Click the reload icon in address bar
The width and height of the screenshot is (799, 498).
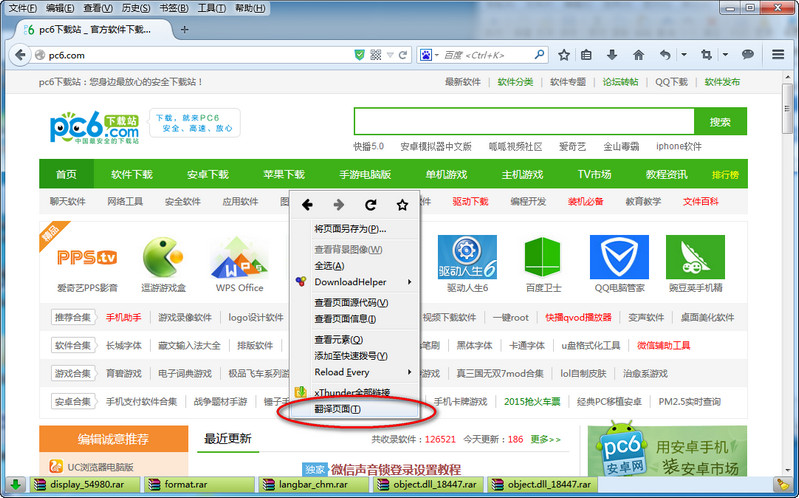(x=403, y=55)
